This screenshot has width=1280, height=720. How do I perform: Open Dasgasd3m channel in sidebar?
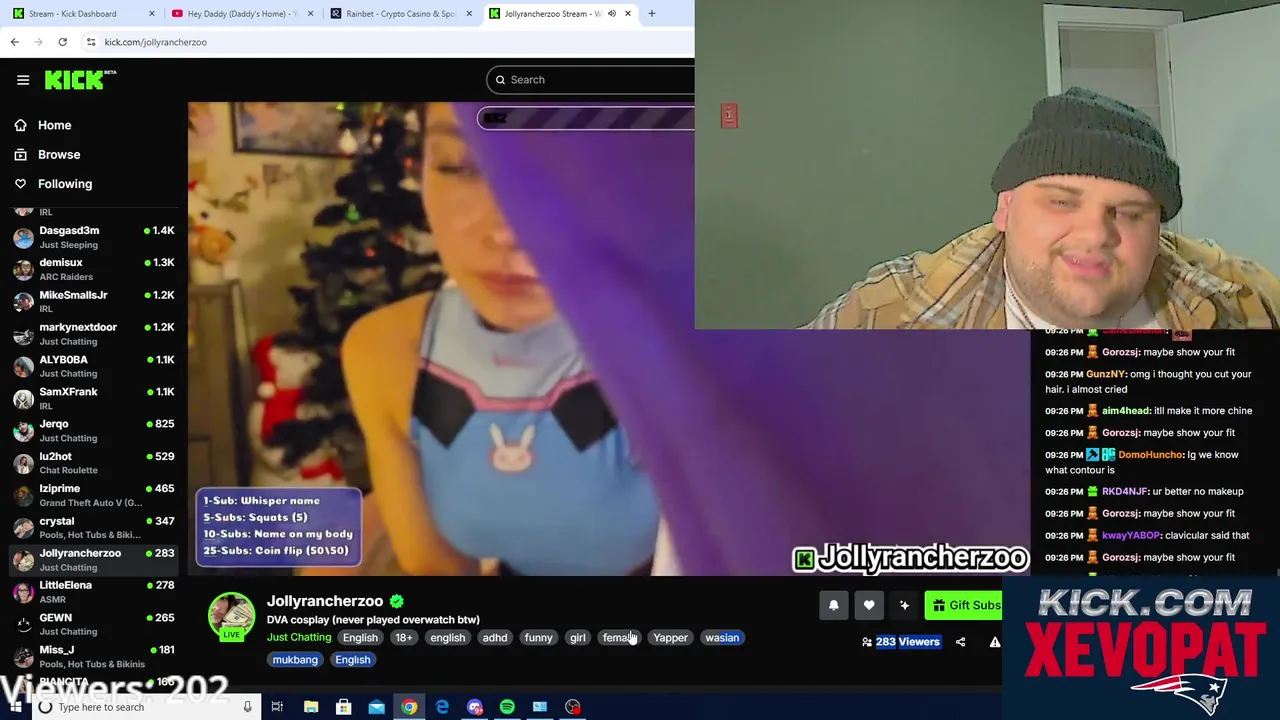94,237
